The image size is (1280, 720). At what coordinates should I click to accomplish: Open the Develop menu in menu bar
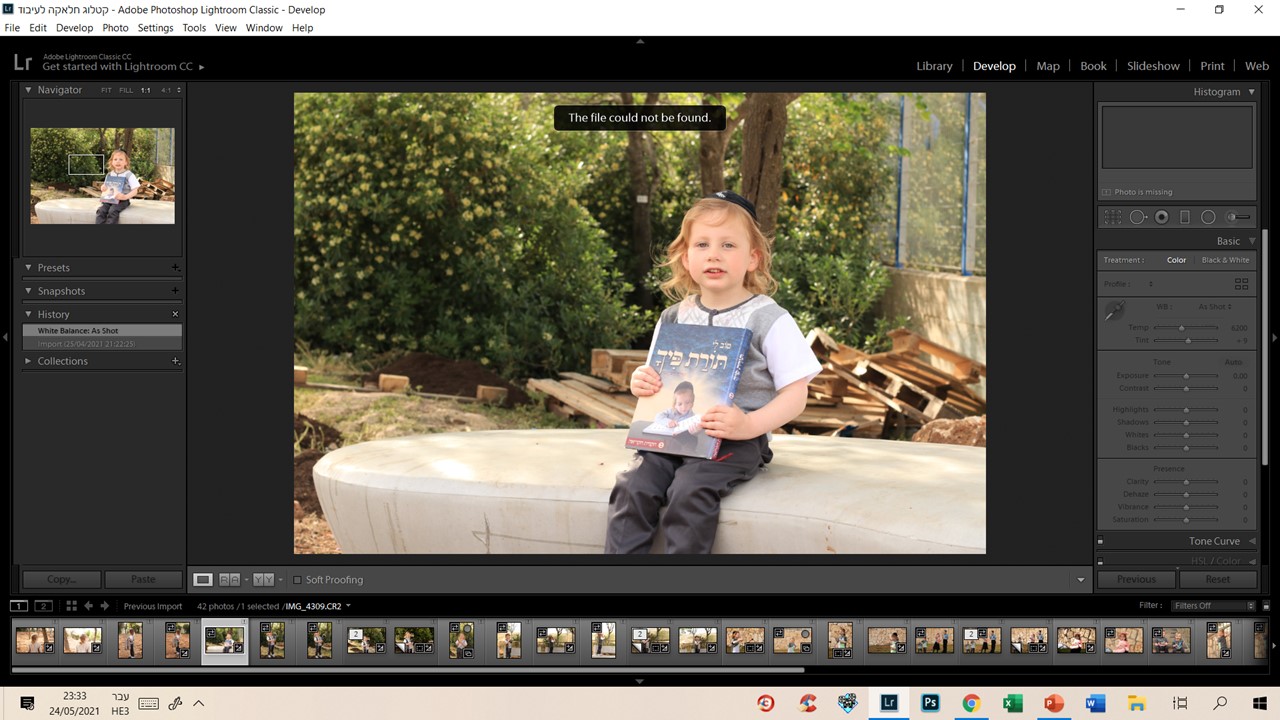74,28
